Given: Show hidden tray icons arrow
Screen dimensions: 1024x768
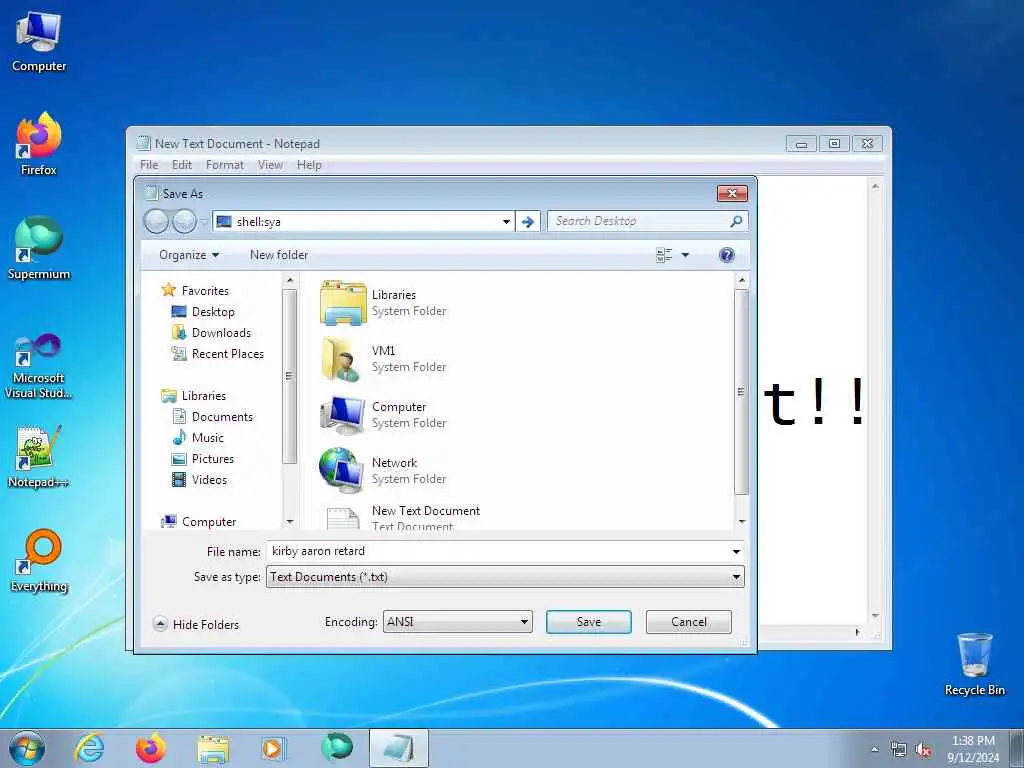Looking at the screenshot, I should tap(874, 750).
